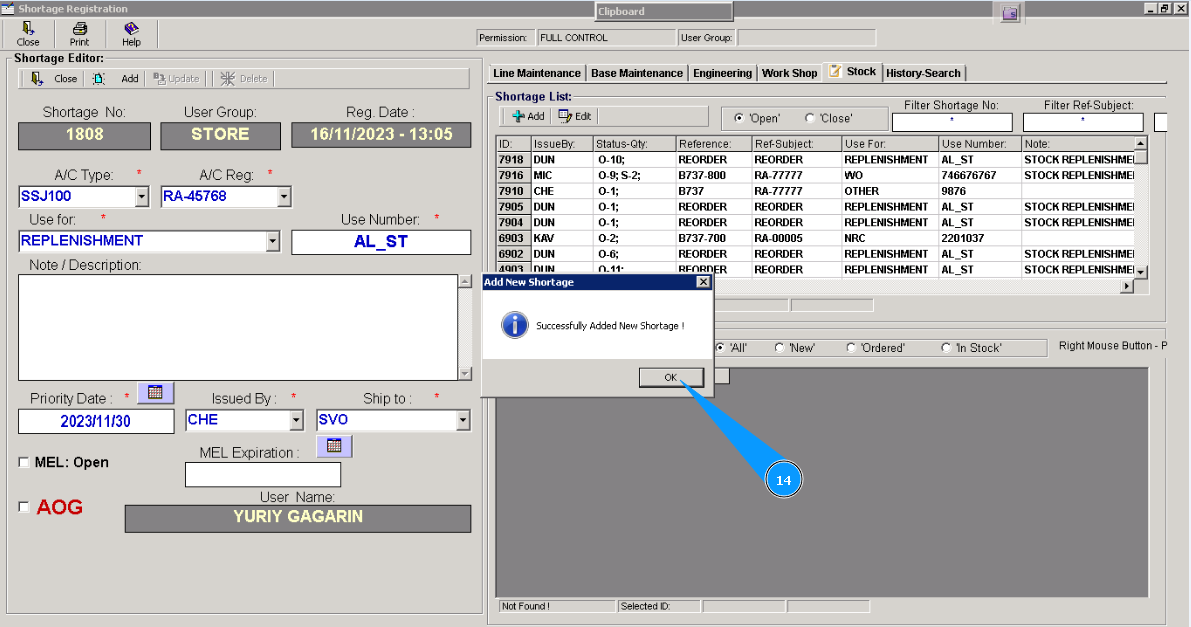This screenshot has width=1191, height=627.
Task: Expand the Use for dropdown
Action: click(x=273, y=241)
